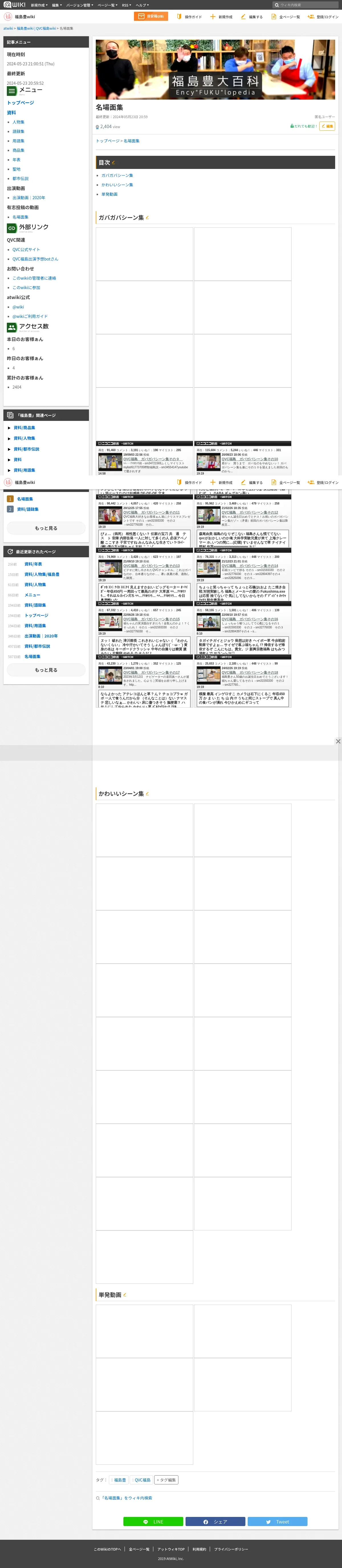Open the RSS dropdown menu
The width and height of the screenshot is (342, 1568).
(126, 5)
